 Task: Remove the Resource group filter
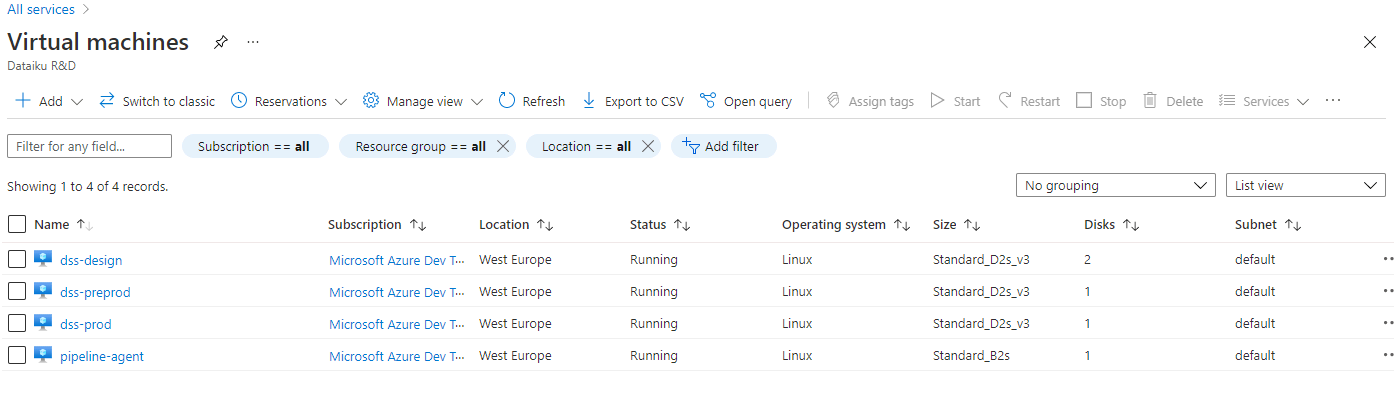pyautogui.click(x=503, y=146)
